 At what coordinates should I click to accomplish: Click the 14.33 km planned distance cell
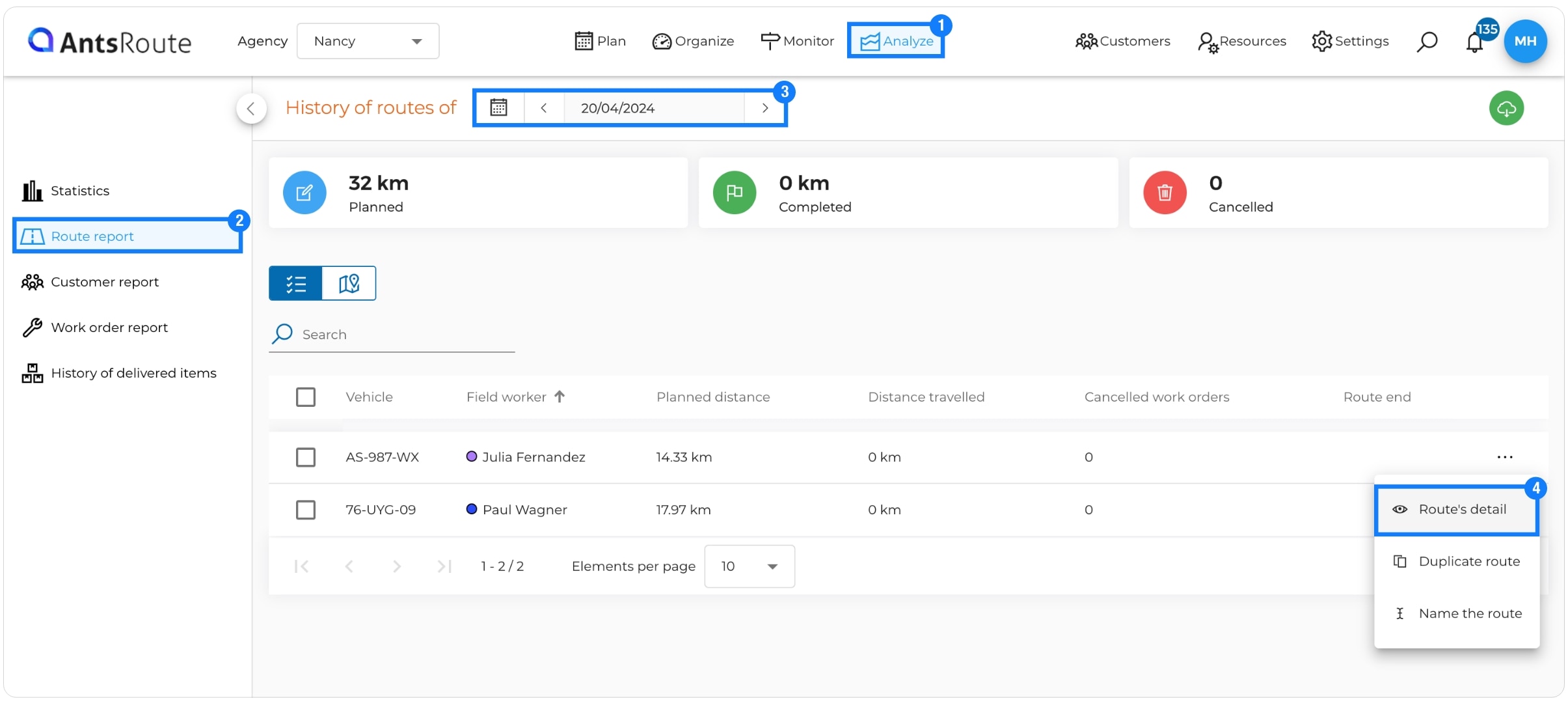[684, 457]
